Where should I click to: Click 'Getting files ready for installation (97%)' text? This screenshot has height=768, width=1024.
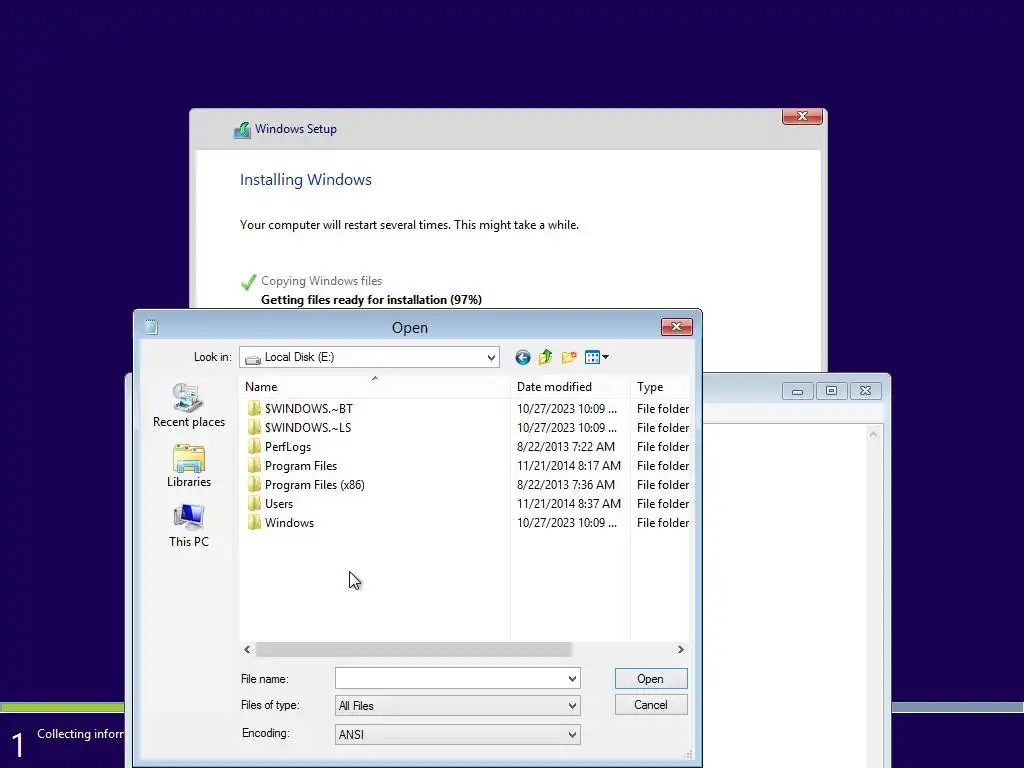click(x=372, y=300)
